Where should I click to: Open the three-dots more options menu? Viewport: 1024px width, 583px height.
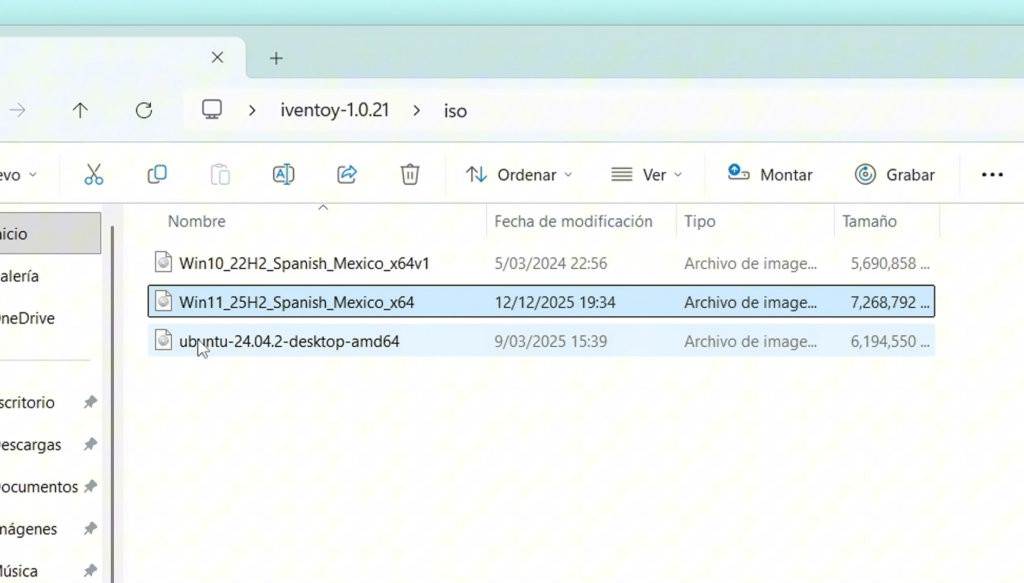991,175
